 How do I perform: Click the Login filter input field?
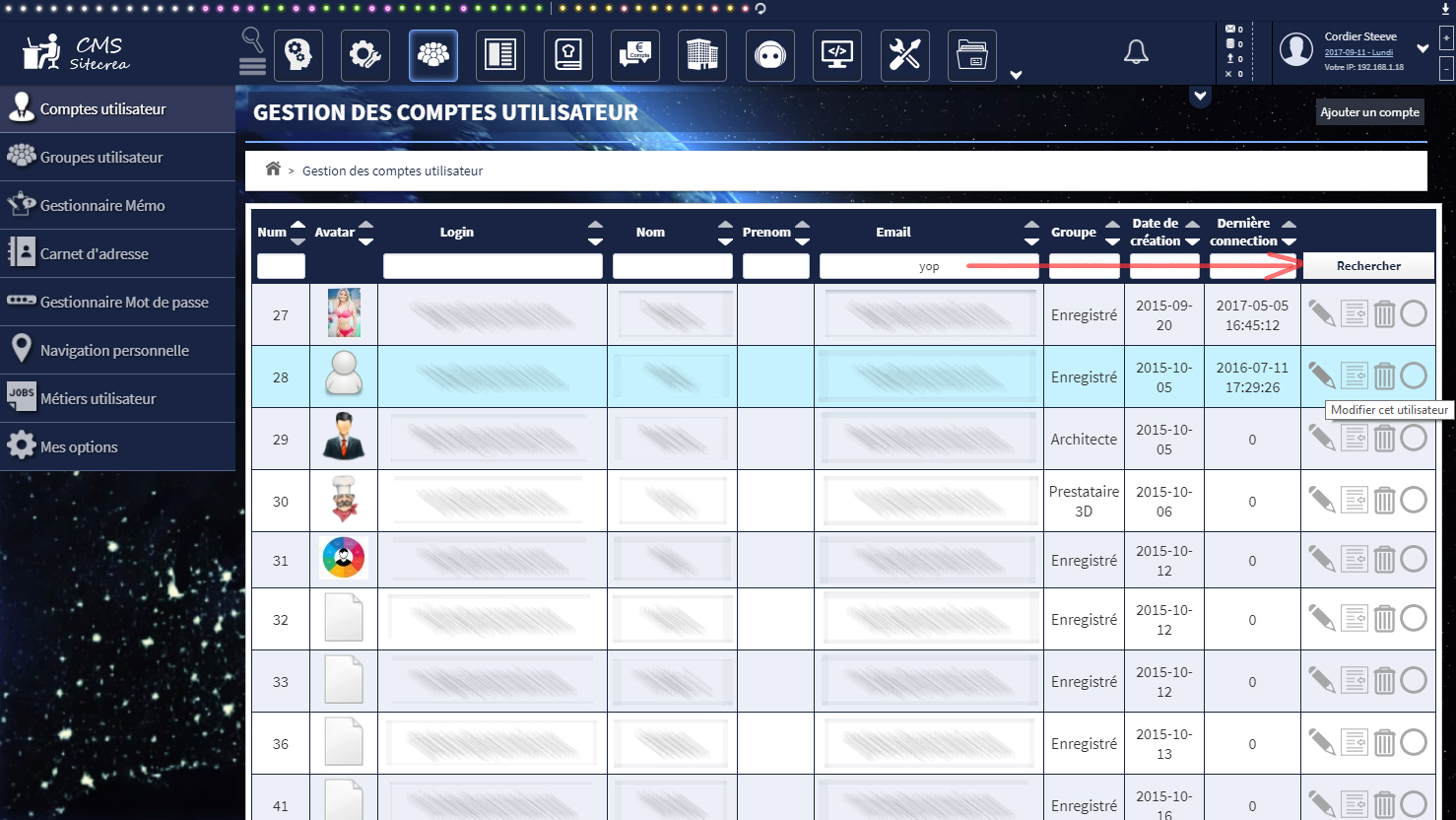pos(493,266)
